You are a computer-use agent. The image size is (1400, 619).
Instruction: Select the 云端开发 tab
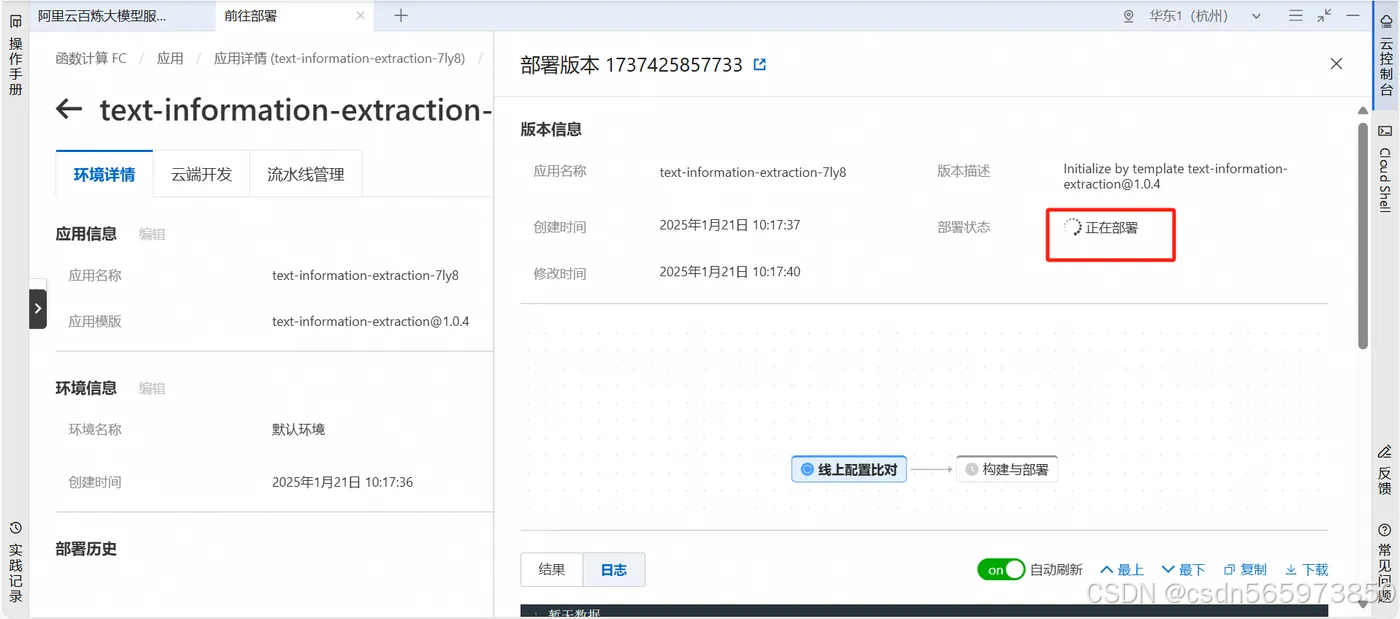pos(201,174)
